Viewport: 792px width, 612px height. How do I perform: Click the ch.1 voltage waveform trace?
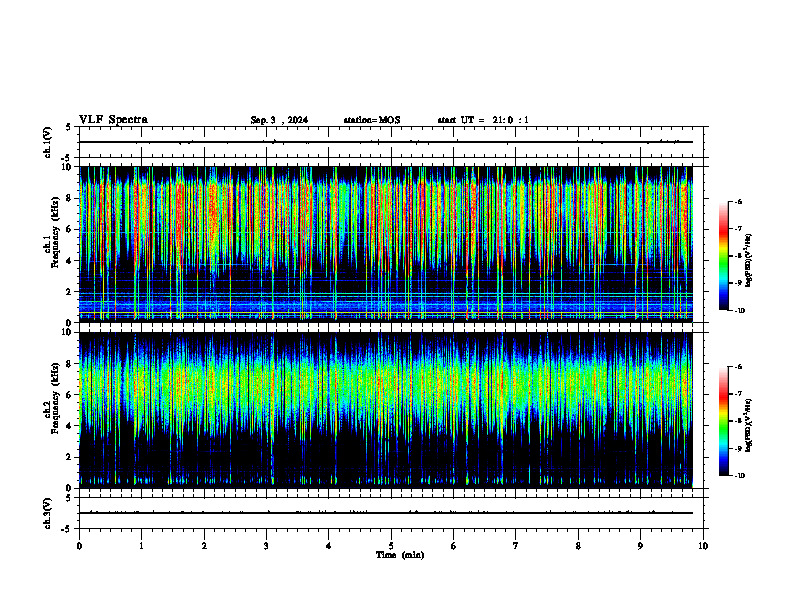click(x=386, y=142)
